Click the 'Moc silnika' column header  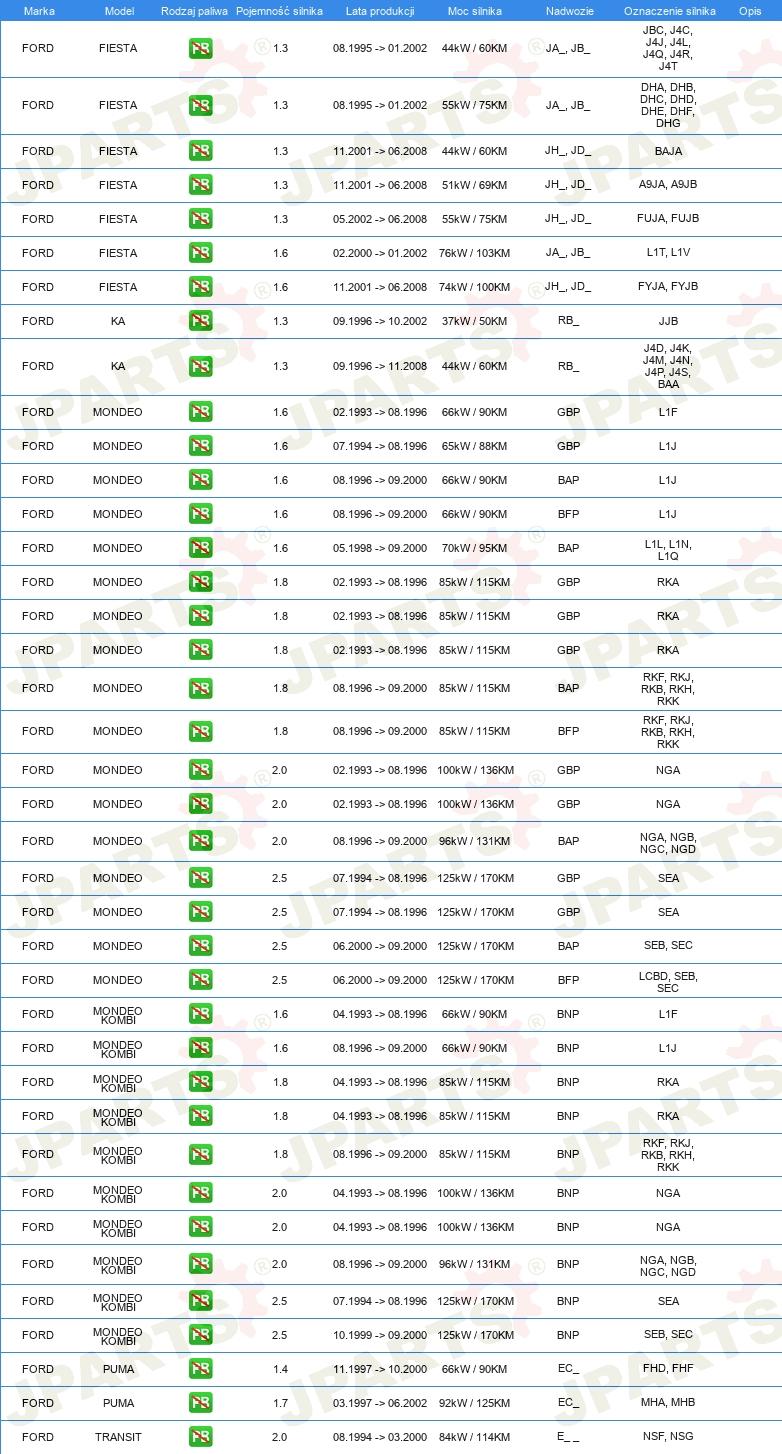tap(474, 10)
